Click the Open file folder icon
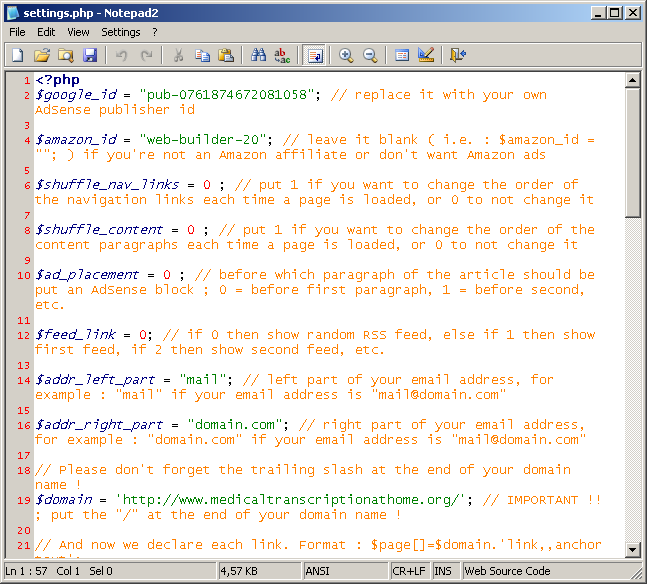Viewport: 647px width, 584px height. (x=41, y=55)
